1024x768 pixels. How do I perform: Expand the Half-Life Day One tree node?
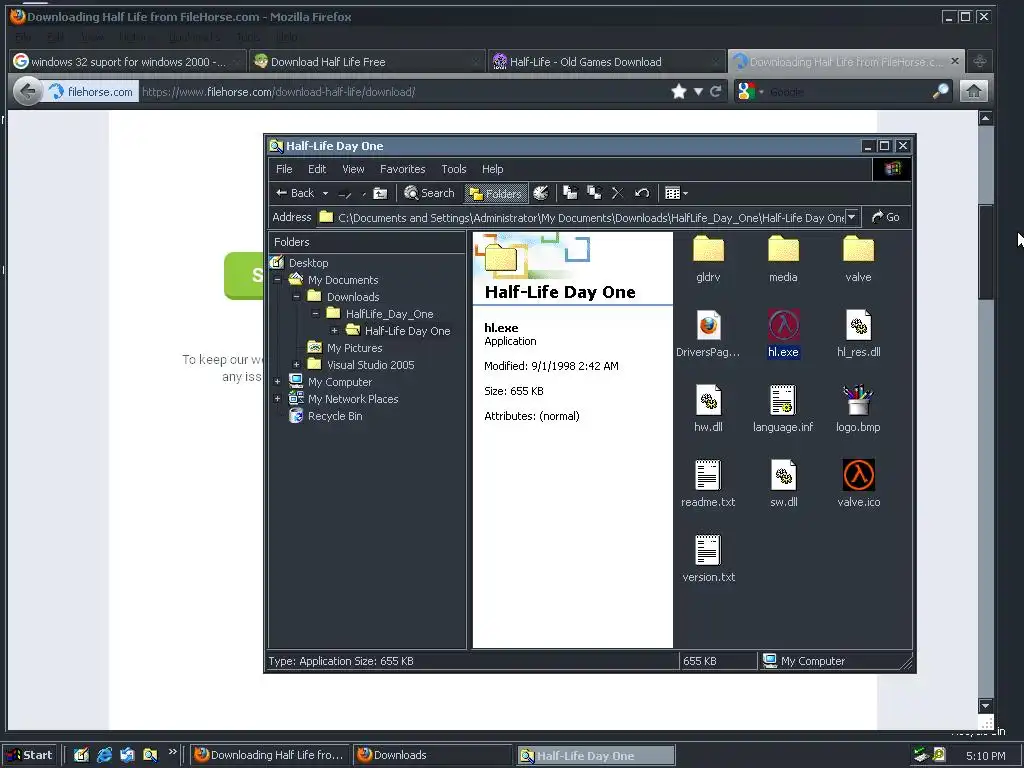point(334,330)
